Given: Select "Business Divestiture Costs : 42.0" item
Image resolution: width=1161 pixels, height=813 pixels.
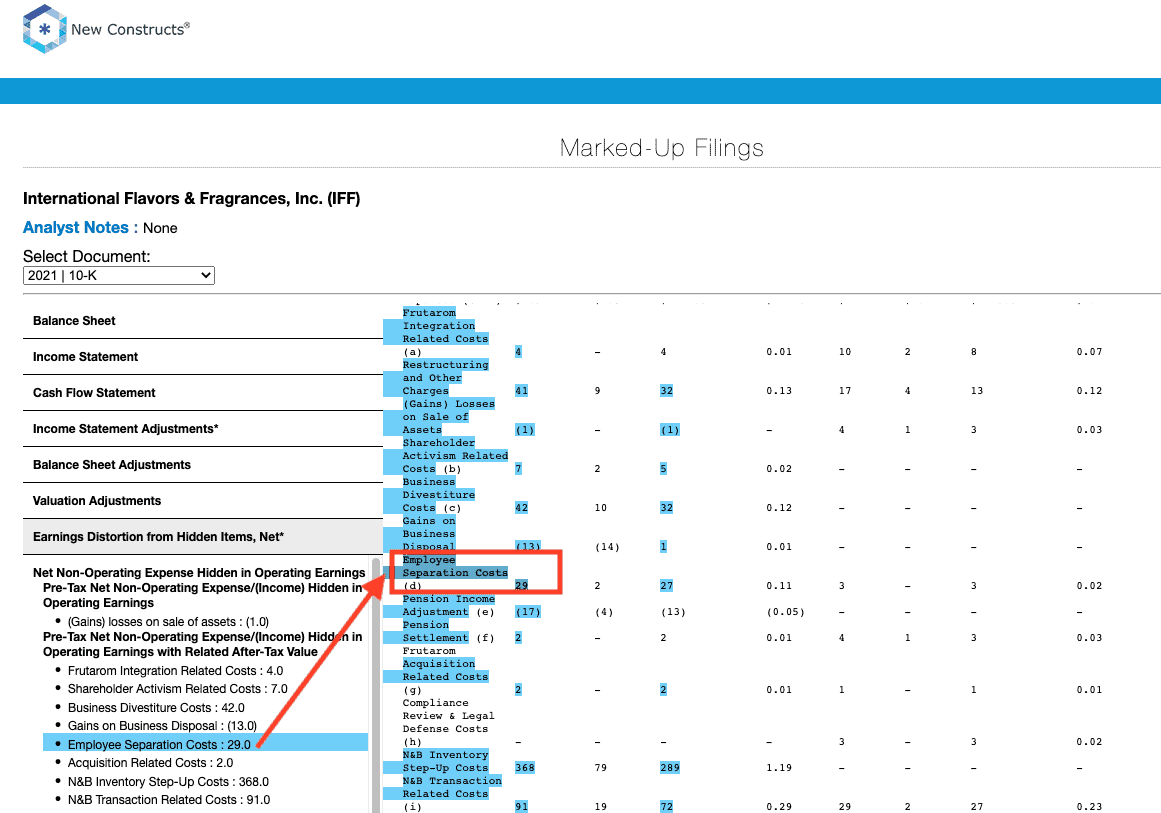Looking at the screenshot, I should point(156,708).
